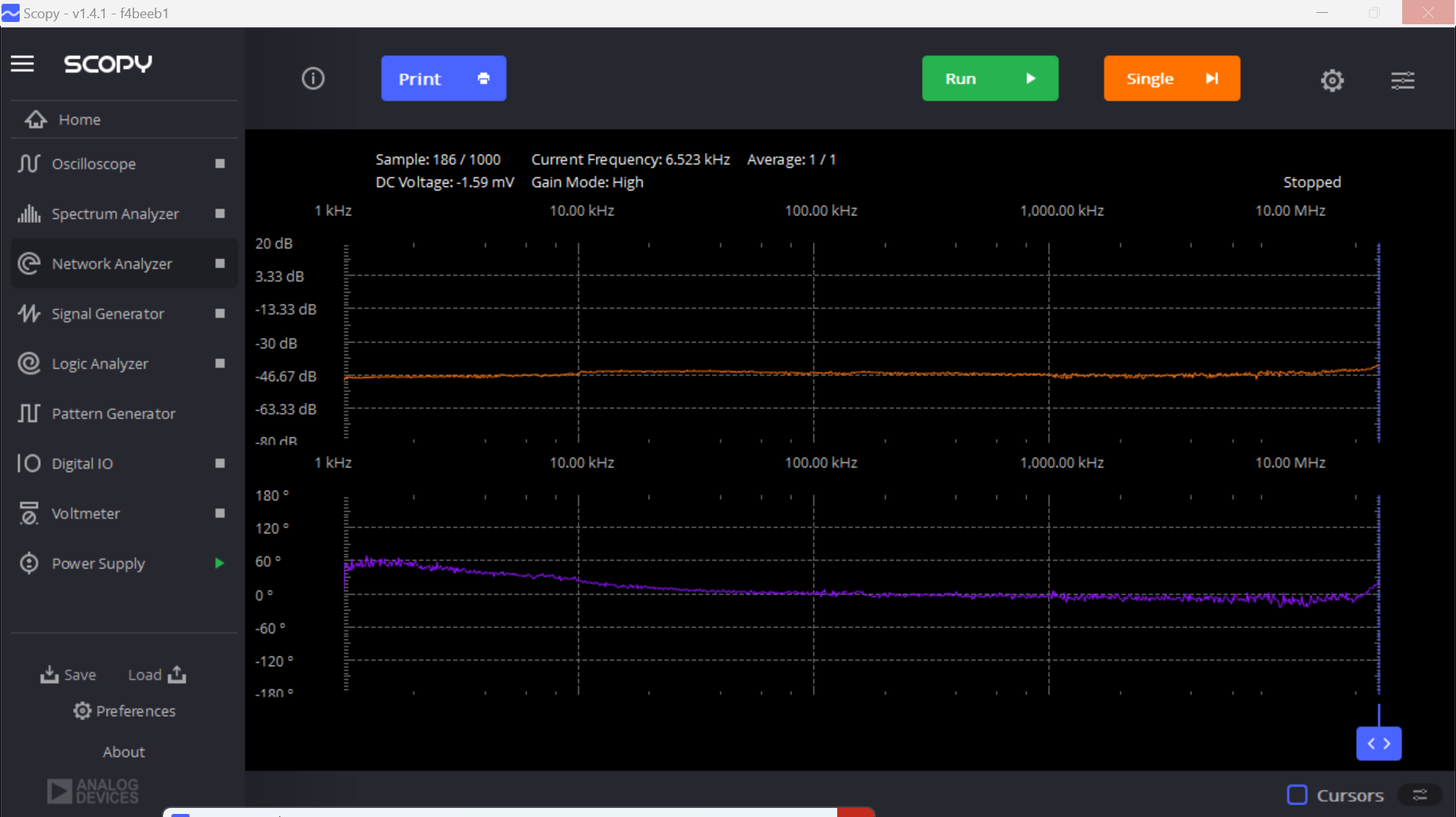
Task: Click the printer icon in Print
Action: [x=484, y=79]
